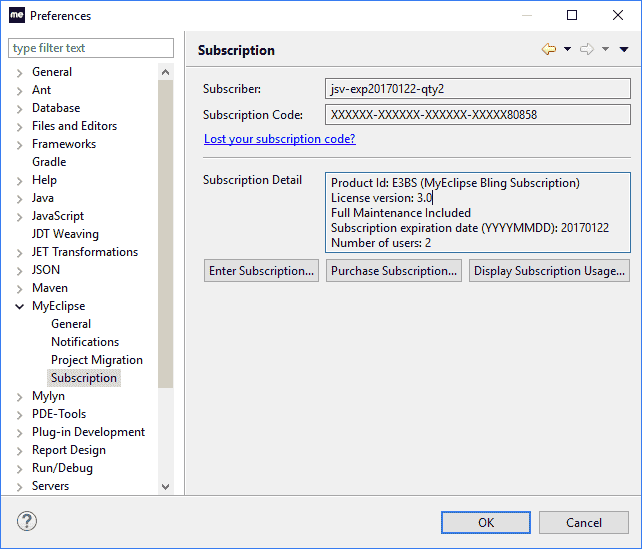The image size is (642, 549).
Task: Open the forward history dropdown arrow
Action: point(605,49)
